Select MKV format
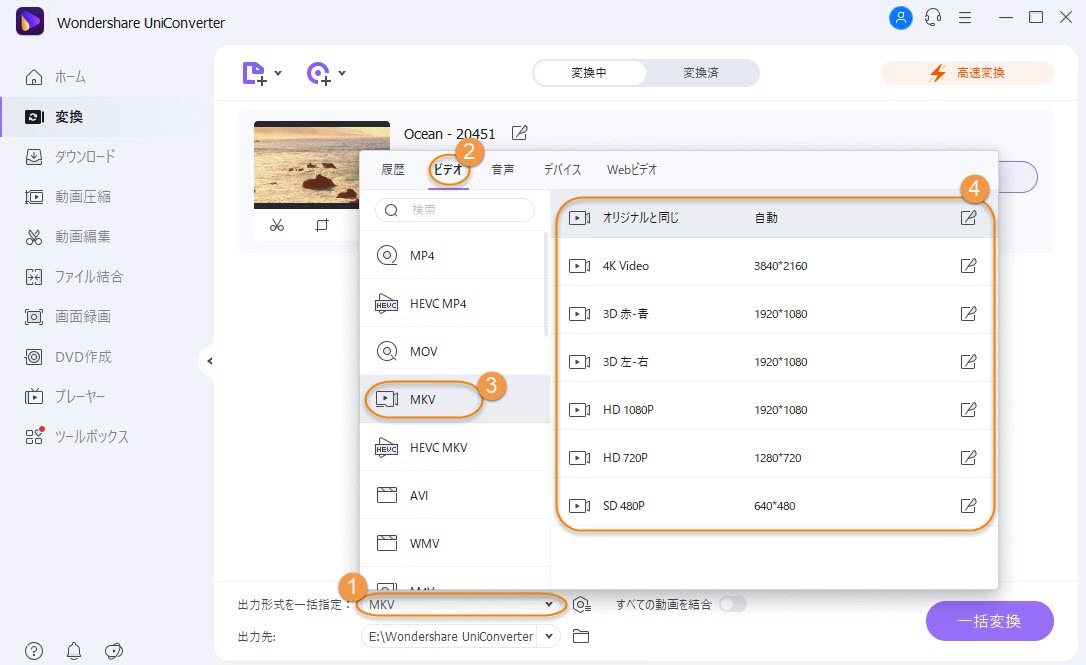 454,399
